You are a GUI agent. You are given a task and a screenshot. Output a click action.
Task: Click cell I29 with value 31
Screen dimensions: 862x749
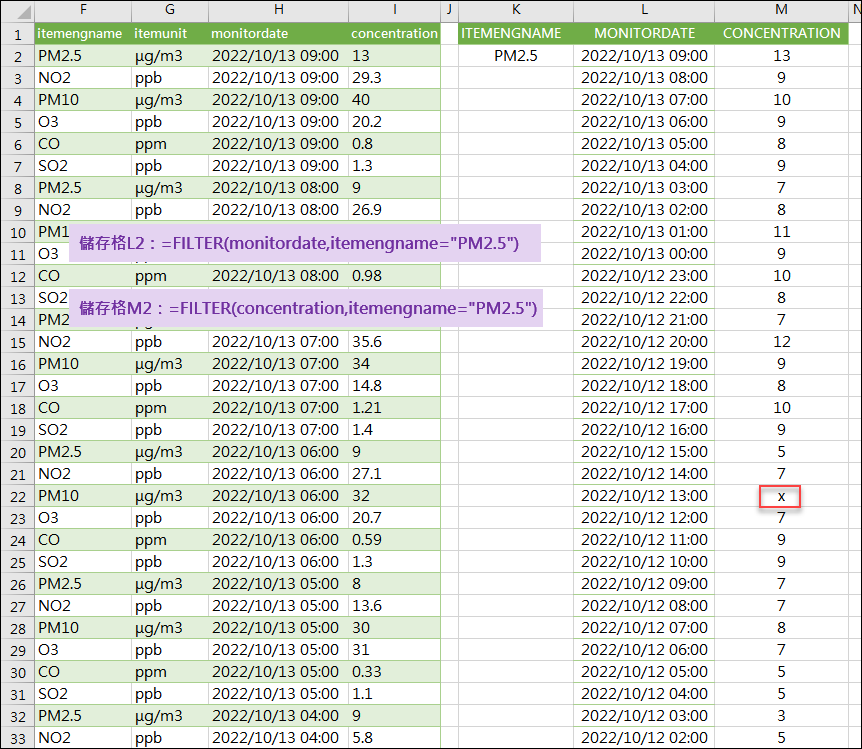(x=395, y=649)
